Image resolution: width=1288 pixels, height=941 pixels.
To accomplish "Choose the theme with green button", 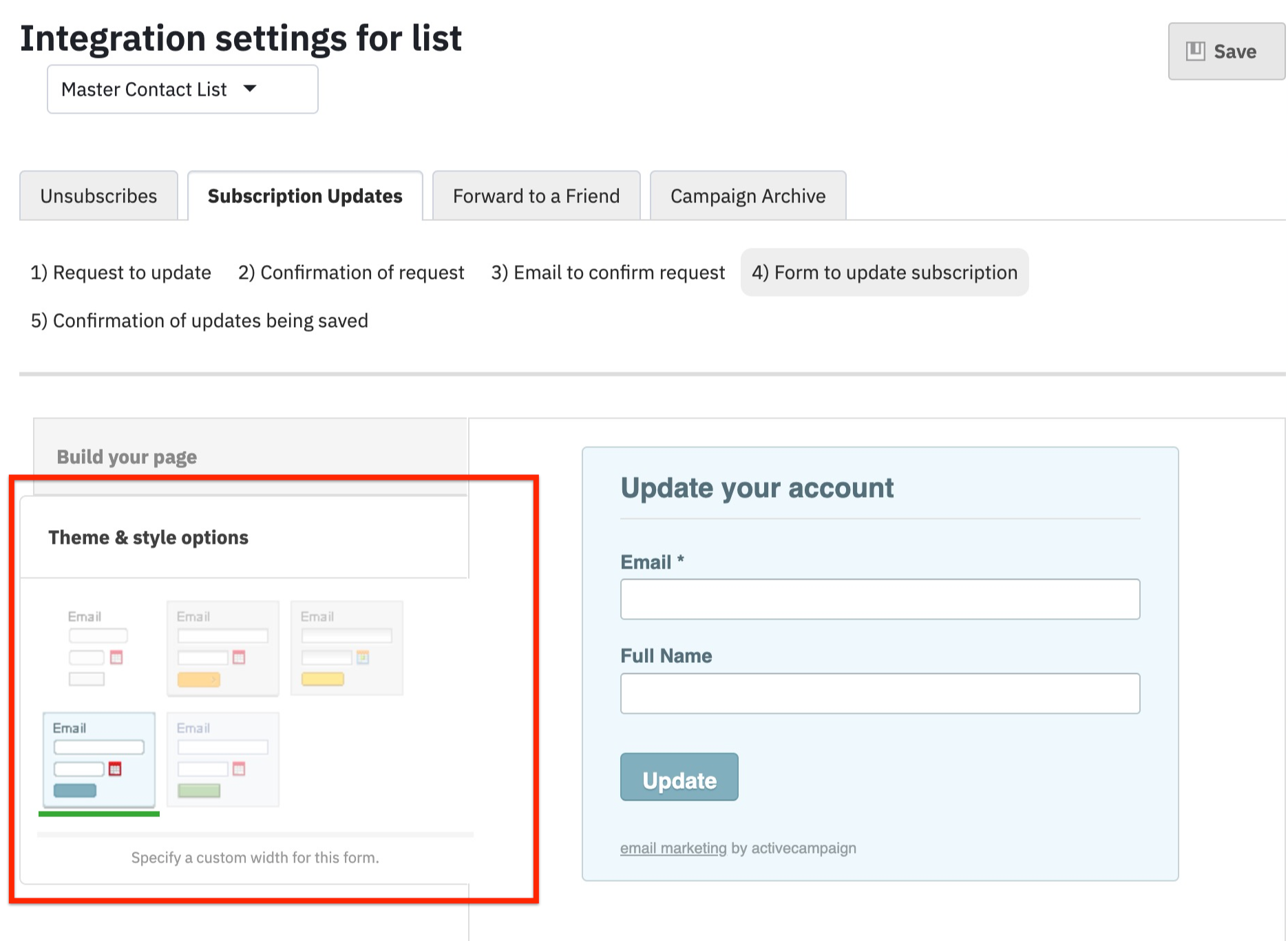I will 222,759.
